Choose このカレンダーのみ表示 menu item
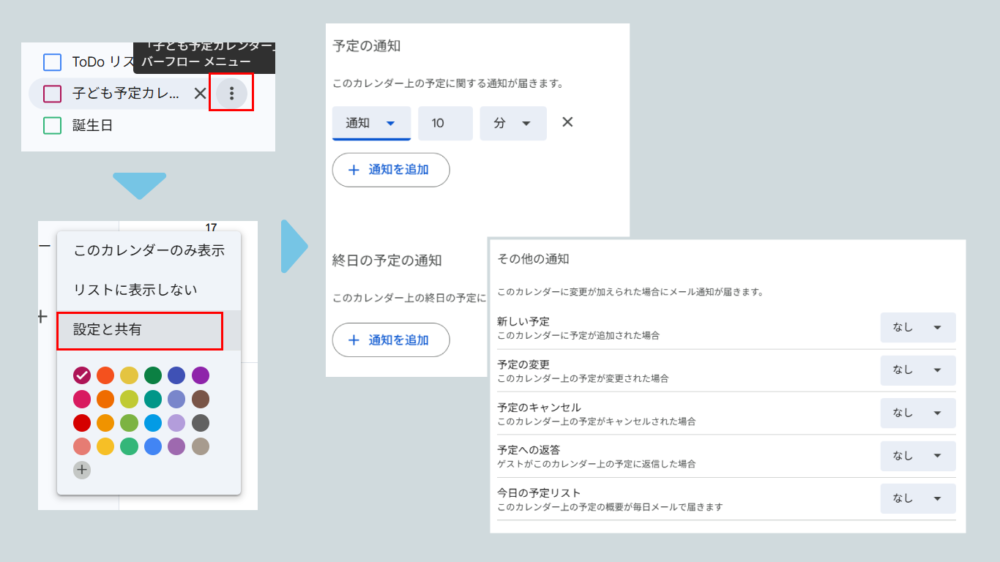 pyautogui.click(x=148, y=250)
